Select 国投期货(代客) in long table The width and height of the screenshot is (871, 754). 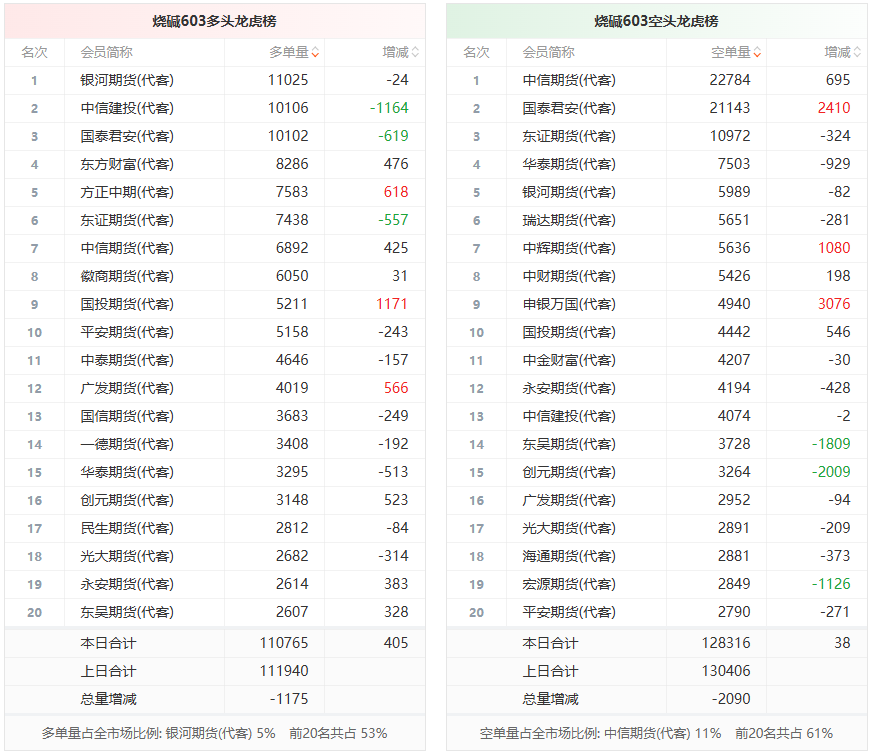pyautogui.click(x=127, y=304)
